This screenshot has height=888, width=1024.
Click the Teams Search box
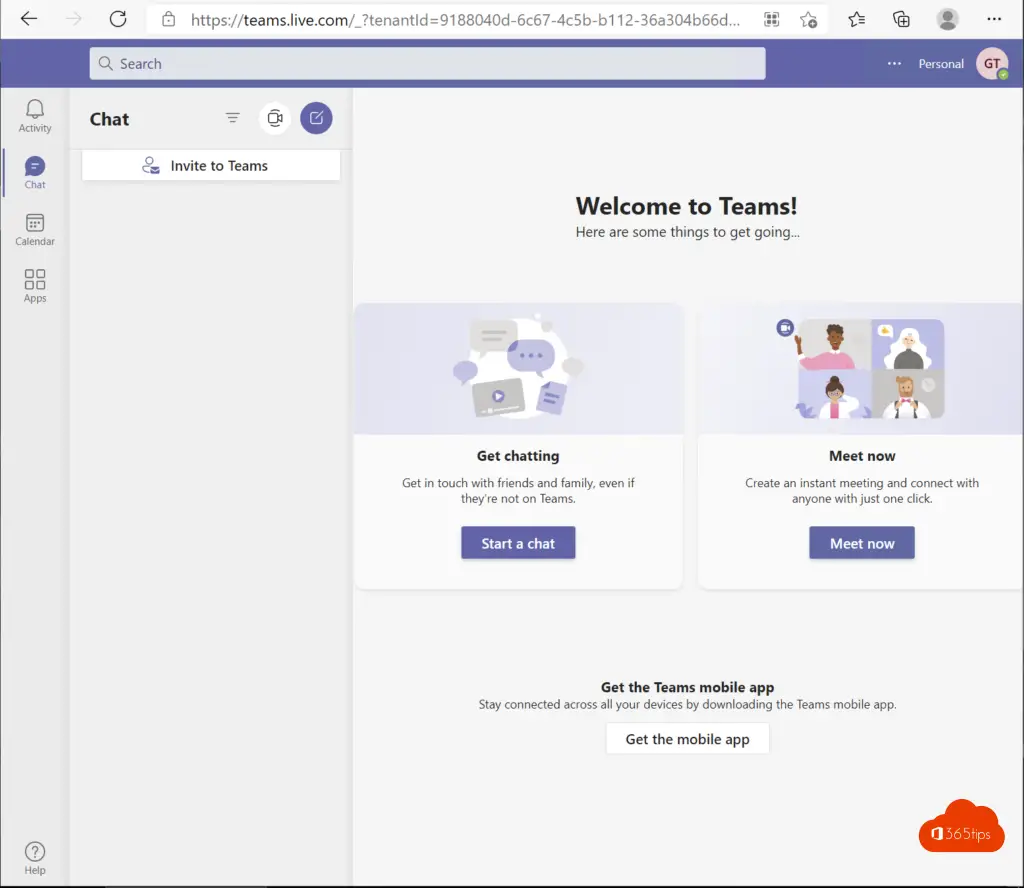[427, 63]
